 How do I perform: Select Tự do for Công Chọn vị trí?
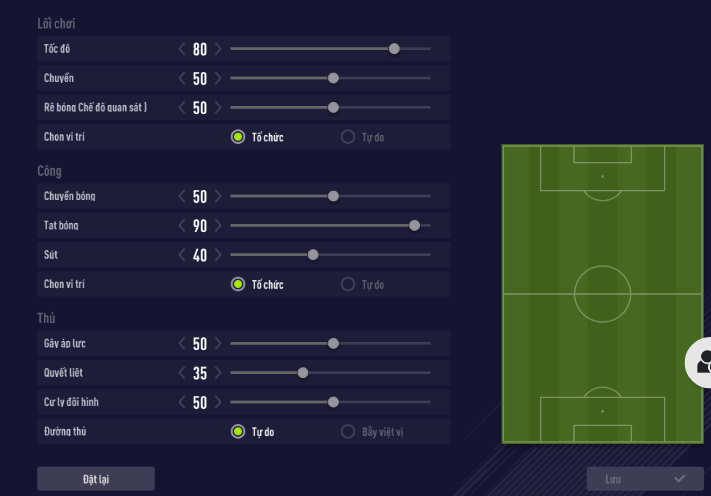[348, 285]
